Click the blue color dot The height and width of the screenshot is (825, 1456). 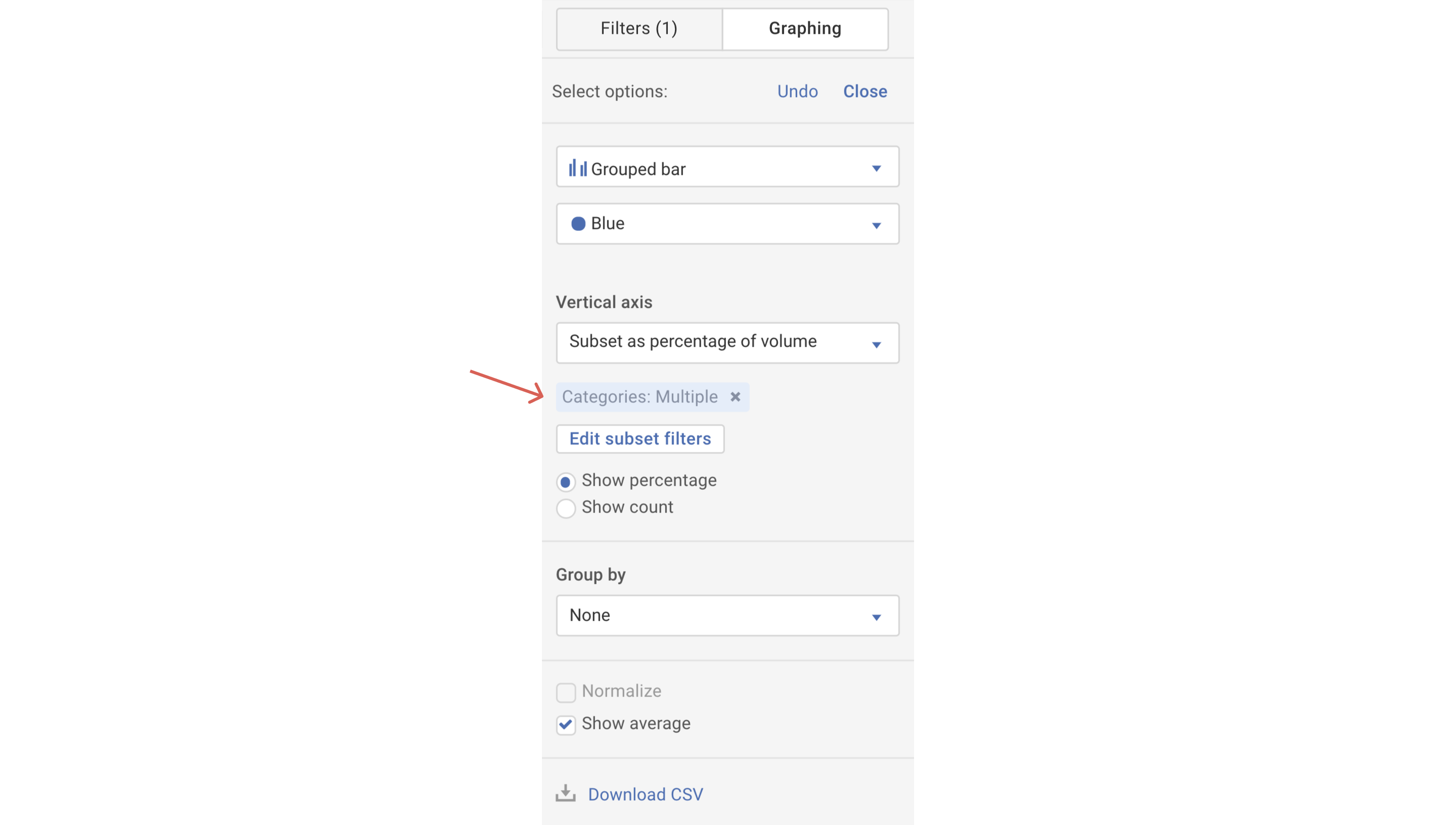click(x=578, y=224)
